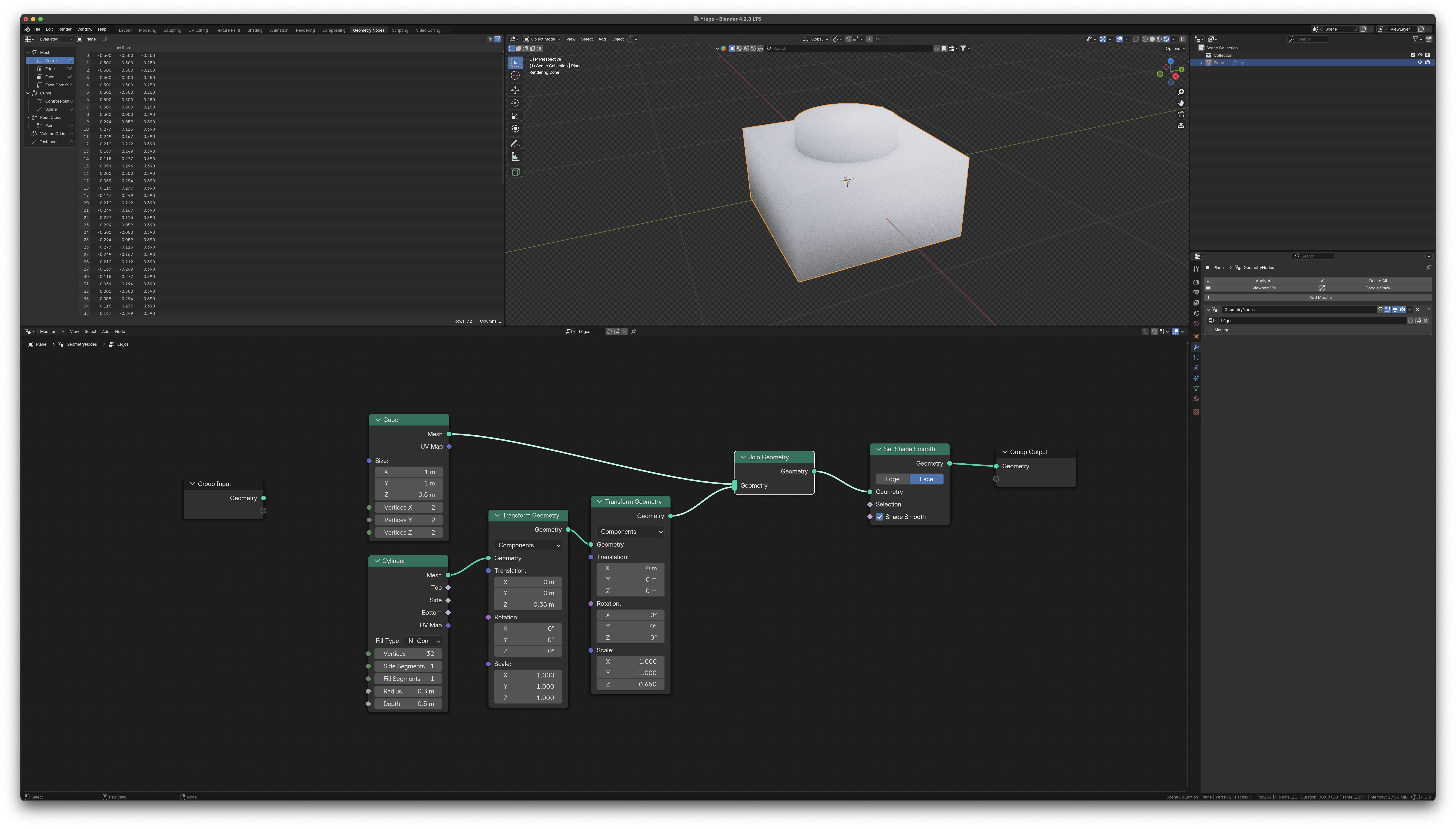This screenshot has width=1456, height=828.
Task: Activate the Rotate tool in viewport
Action: click(515, 103)
